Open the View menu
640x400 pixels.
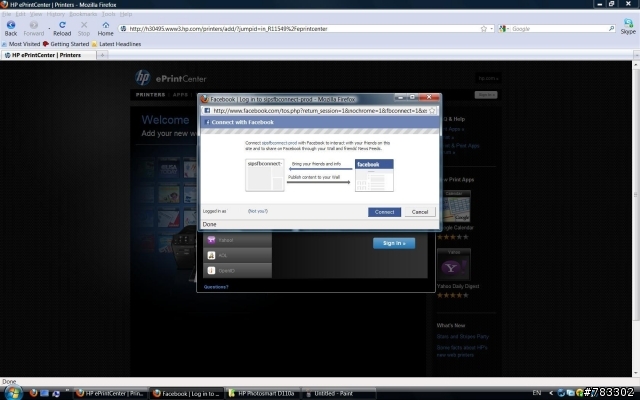tap(36, 14)
